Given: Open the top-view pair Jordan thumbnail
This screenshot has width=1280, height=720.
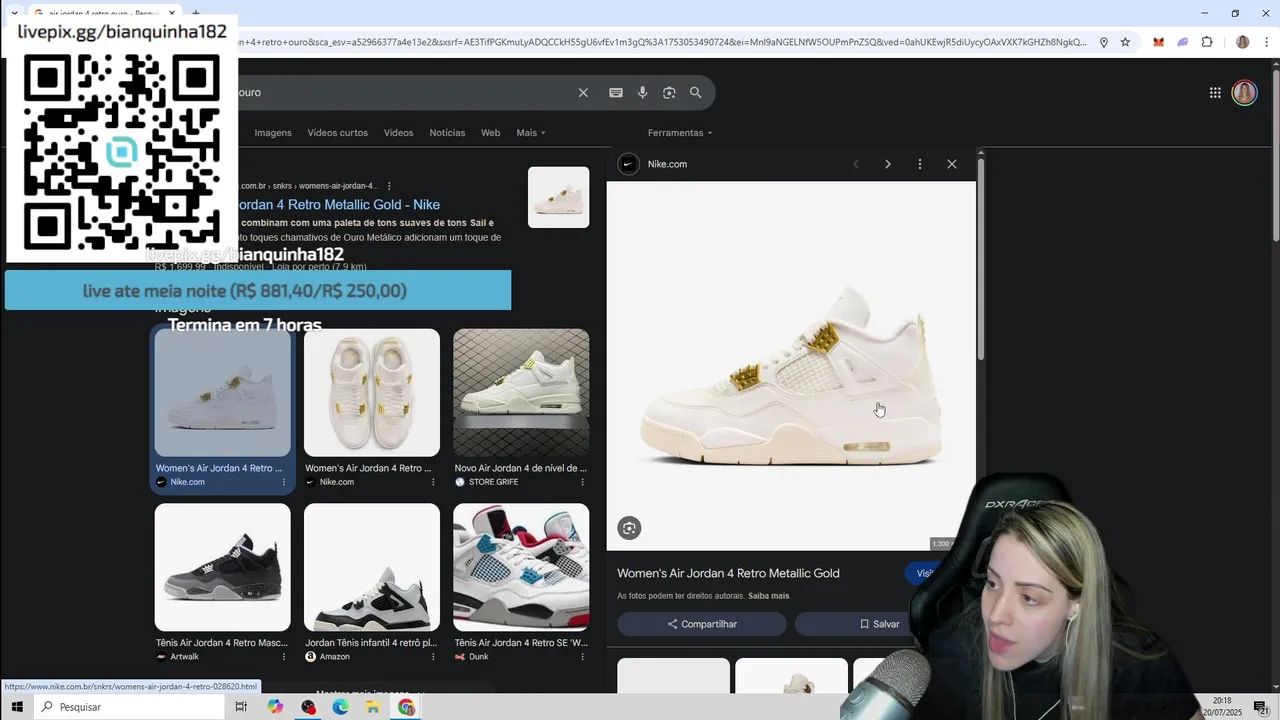Looking at the screenshot, I should [372, 393].
